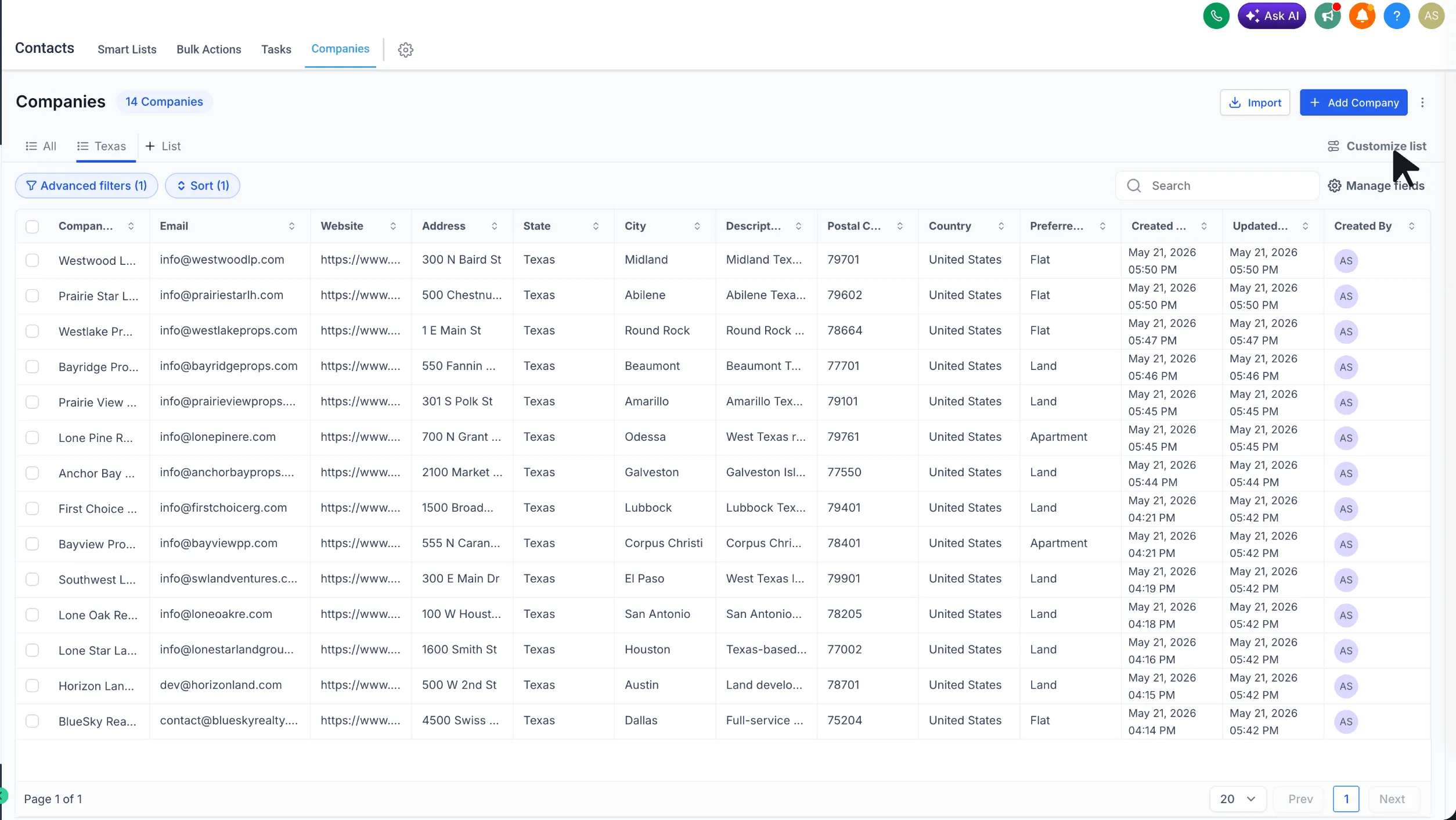Click the Corpus Christi city cell
The width and height of the screenshot is (1456, 820).
[664, 543]
